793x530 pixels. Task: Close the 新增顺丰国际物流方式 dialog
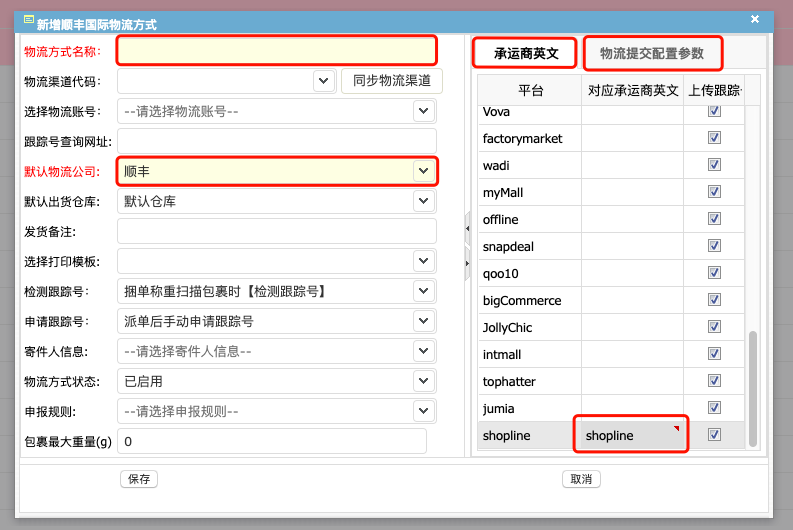[755, 19]
